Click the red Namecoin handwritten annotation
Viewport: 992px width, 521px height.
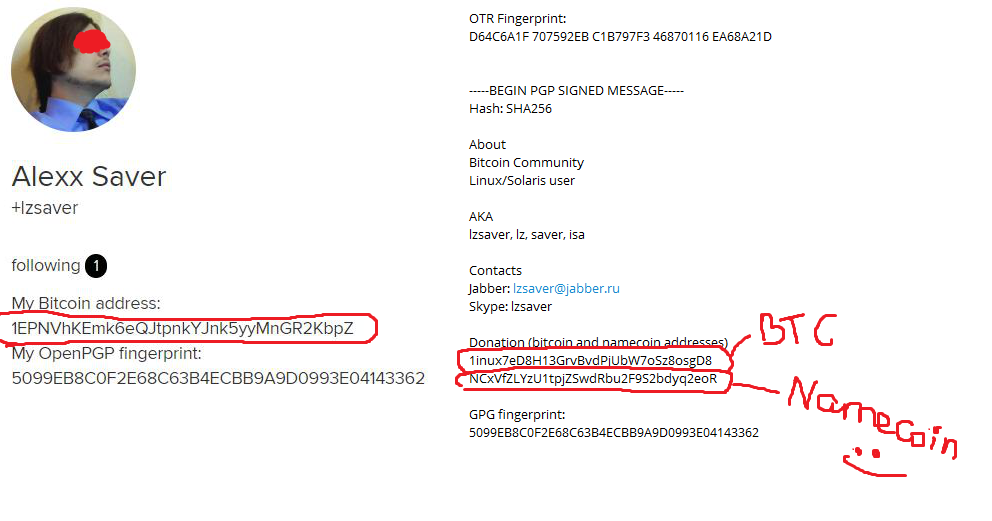point(873,417)
